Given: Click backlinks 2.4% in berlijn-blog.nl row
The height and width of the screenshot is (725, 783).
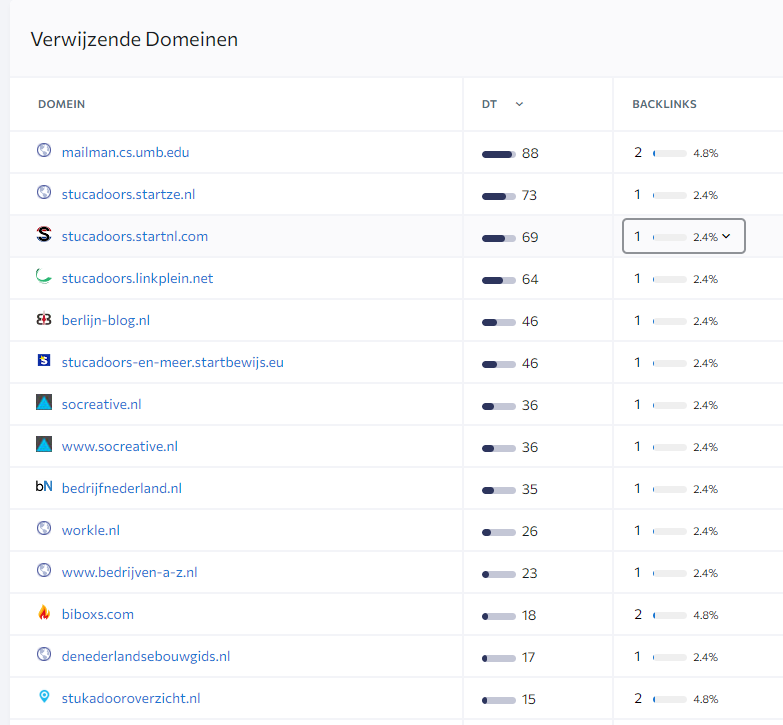Looking at the screenshot, I should tap(706, 321).
